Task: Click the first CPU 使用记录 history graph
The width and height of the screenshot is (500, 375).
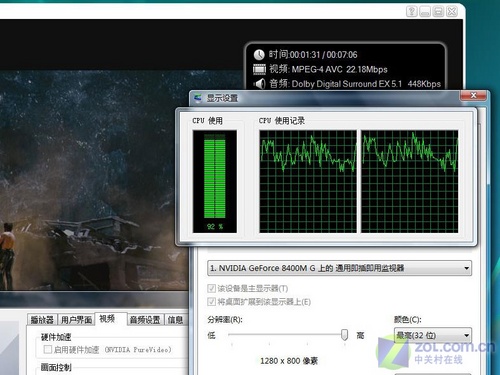Action: coord(308,181)
